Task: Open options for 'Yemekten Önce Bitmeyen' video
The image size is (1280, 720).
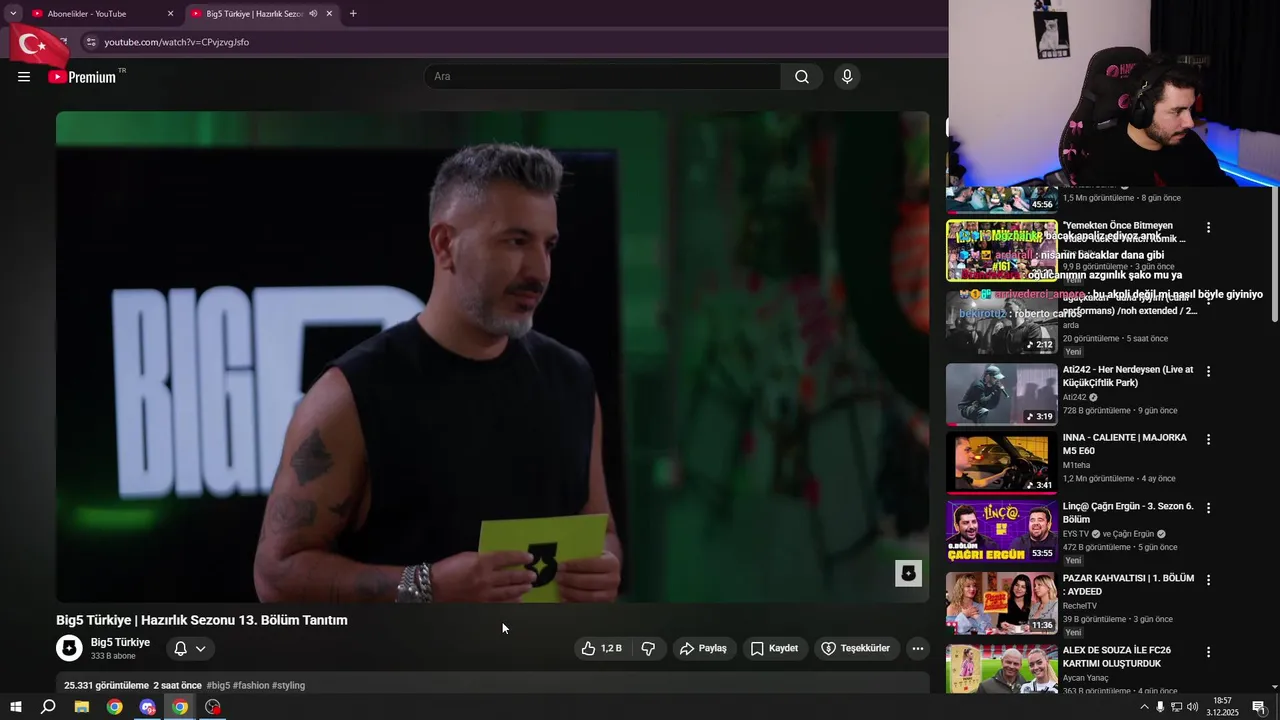Action: coord(1208,228)
